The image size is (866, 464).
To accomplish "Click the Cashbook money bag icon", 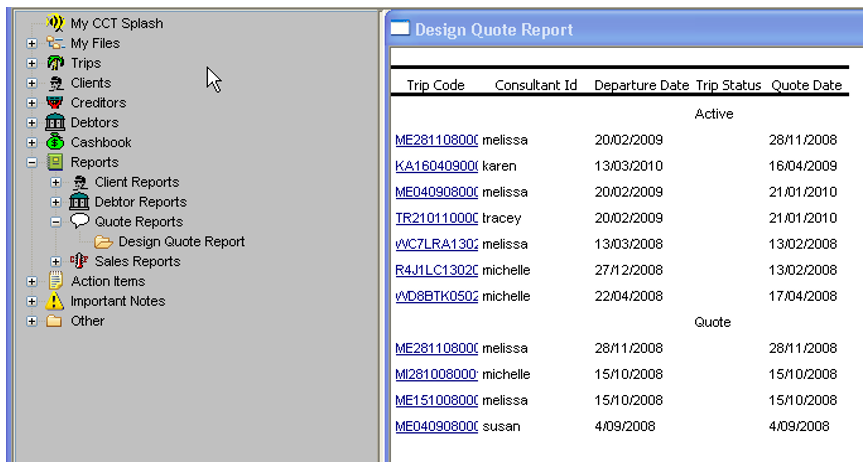I will [55, 142].
